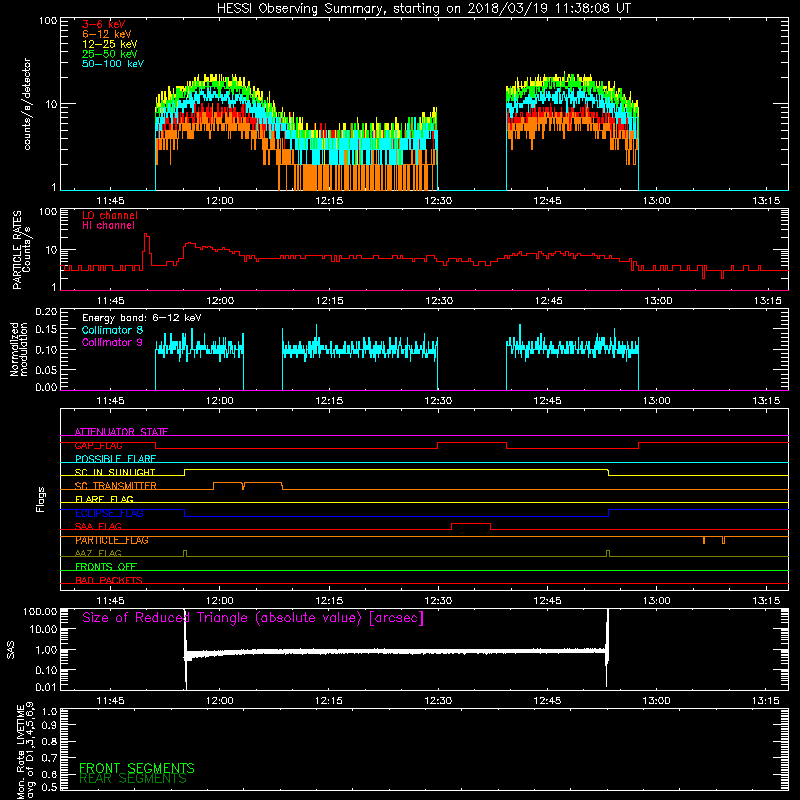Select the 12-25 keV legend label

[x=110, y=44]
